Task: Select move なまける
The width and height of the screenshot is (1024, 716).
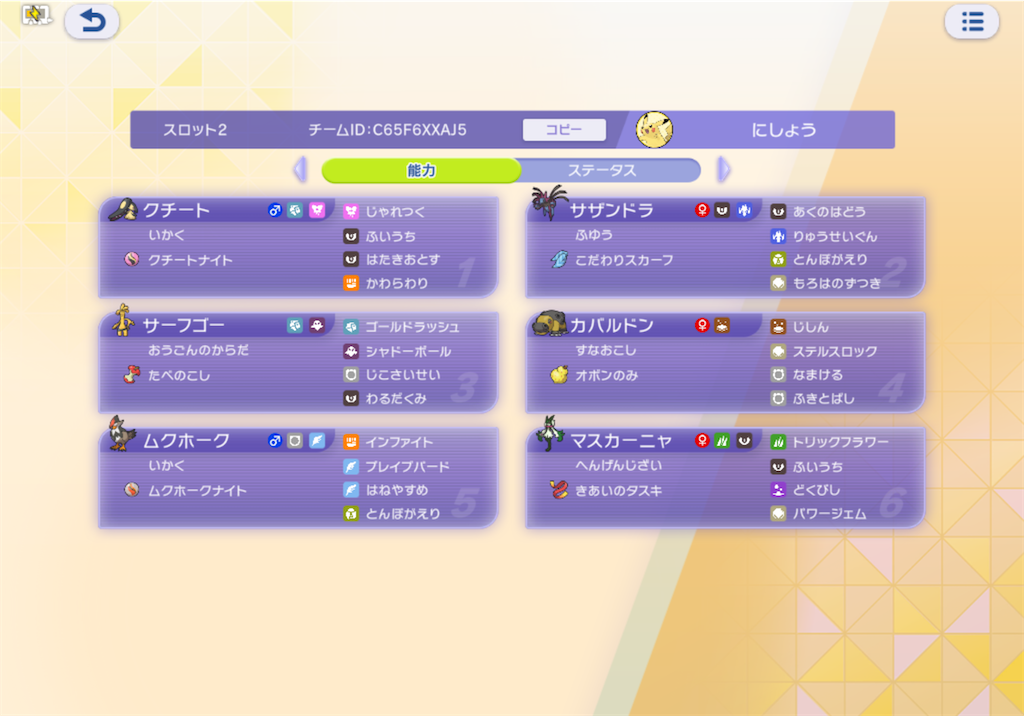Action: click(817, 375)
